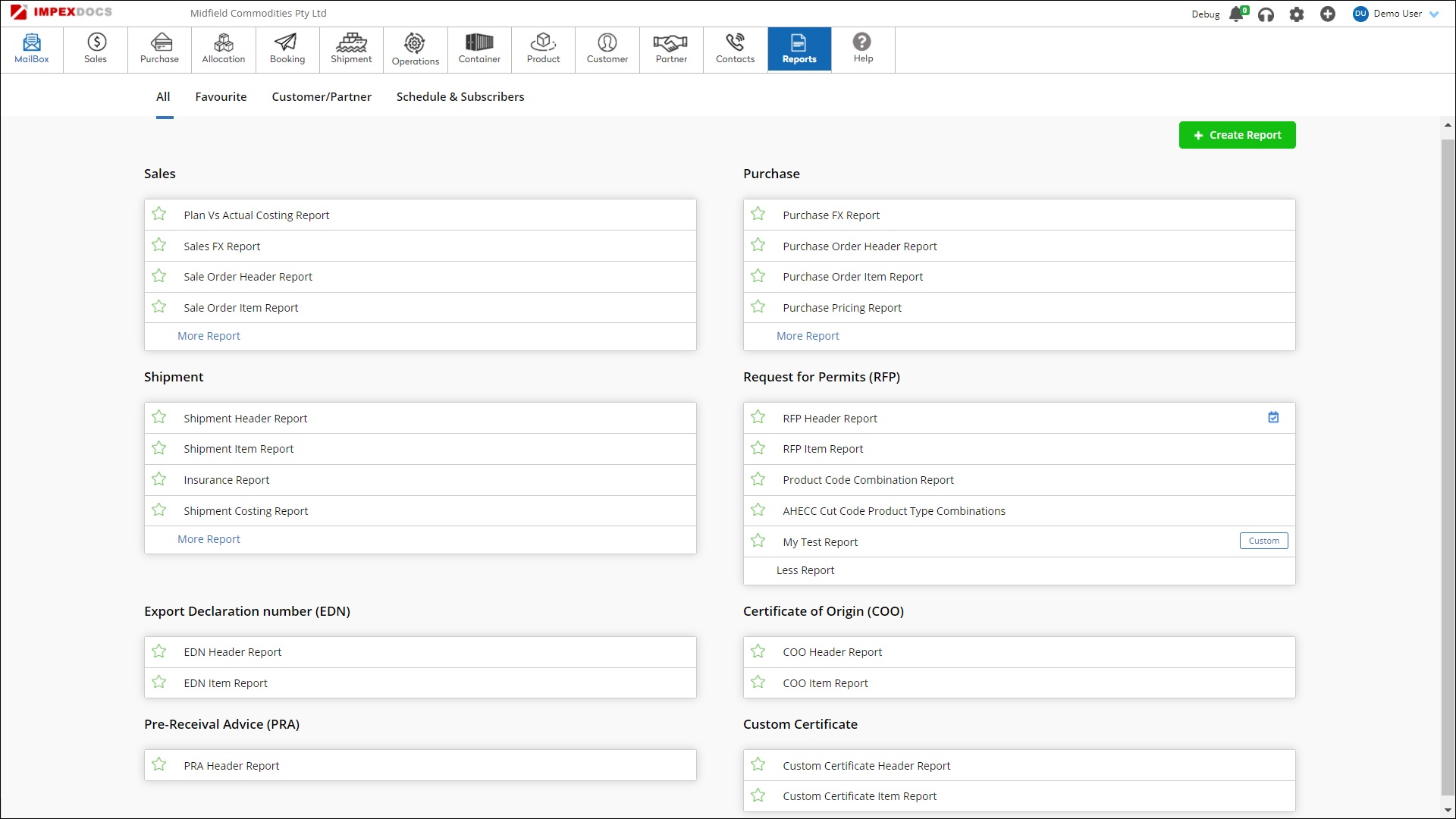Click the headset support icon

pos(1266,14)
